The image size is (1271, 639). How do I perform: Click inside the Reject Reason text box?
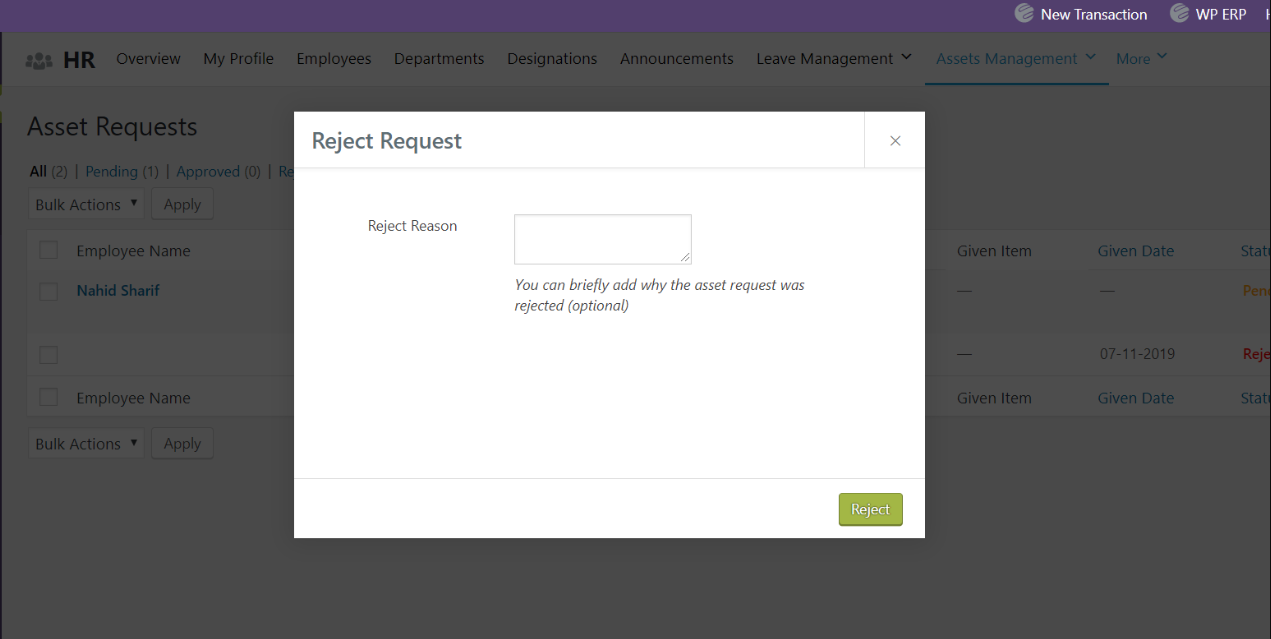tap(601, 238)
